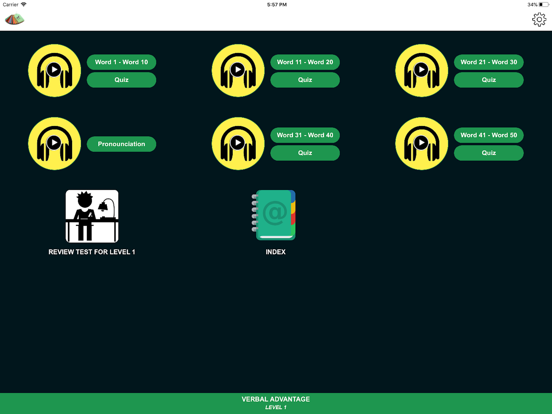552x414 pixels.
Task: Click the VERBAL ADVANTAGE footer title
Action: coord(276,399)
